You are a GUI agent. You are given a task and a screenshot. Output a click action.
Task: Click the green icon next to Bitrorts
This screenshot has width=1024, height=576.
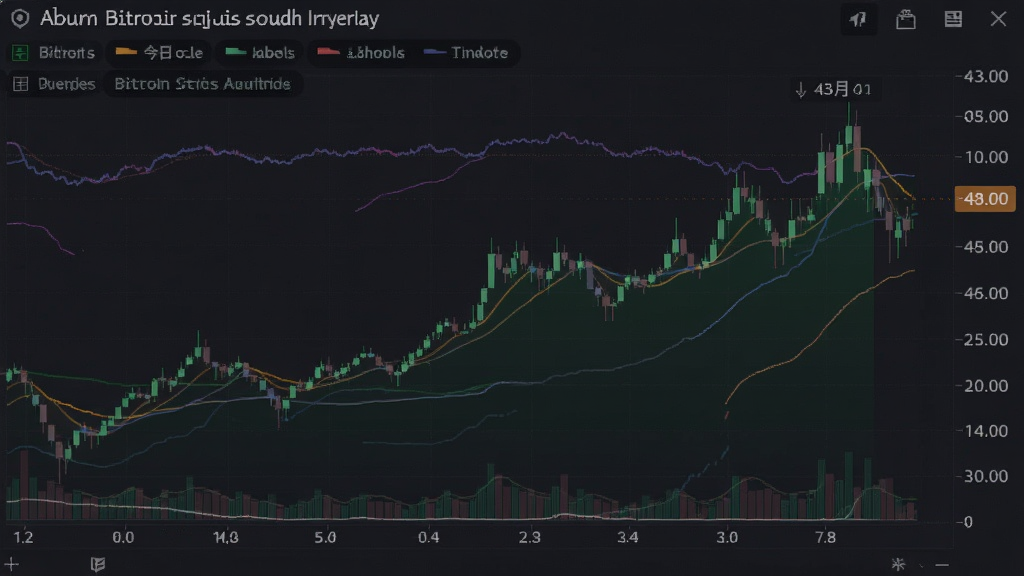pyautogui.click(x=20, y=53)
